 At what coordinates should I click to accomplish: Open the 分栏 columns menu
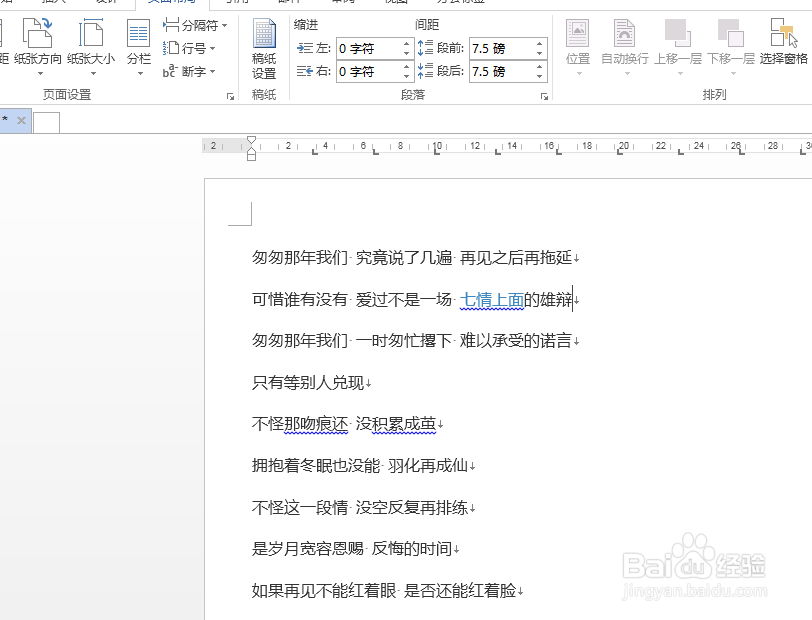click(x=139, y=47)
